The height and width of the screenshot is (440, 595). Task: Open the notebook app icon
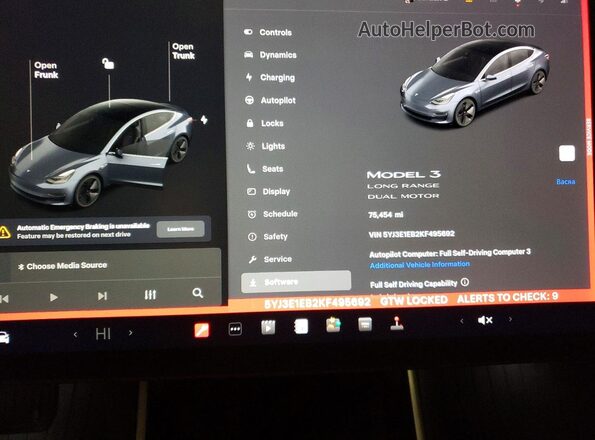301,326
